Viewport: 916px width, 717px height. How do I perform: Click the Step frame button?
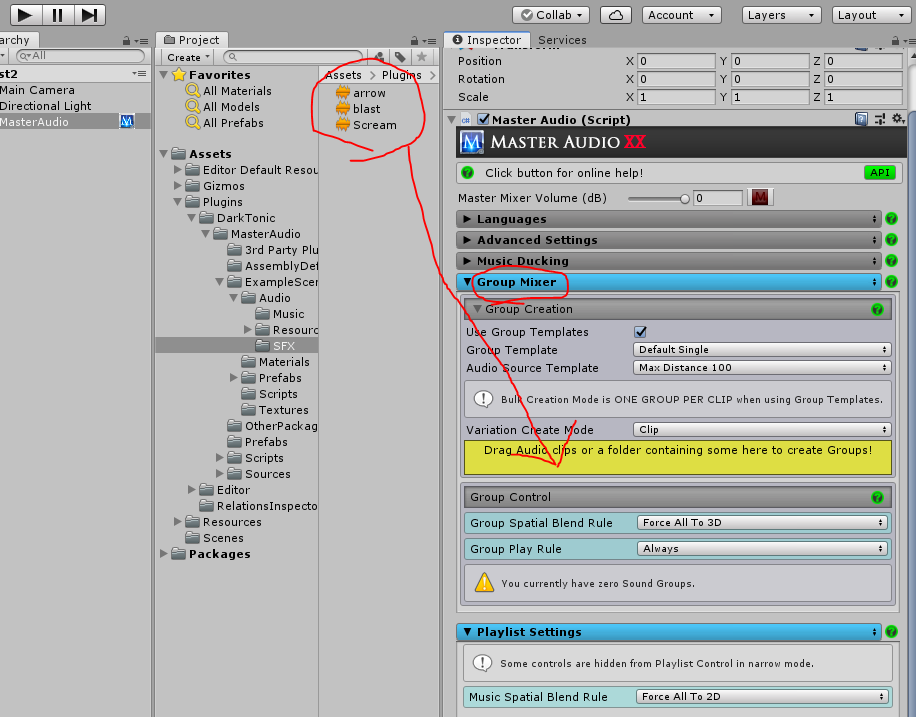pyautogui.click(x=90, y=15)
